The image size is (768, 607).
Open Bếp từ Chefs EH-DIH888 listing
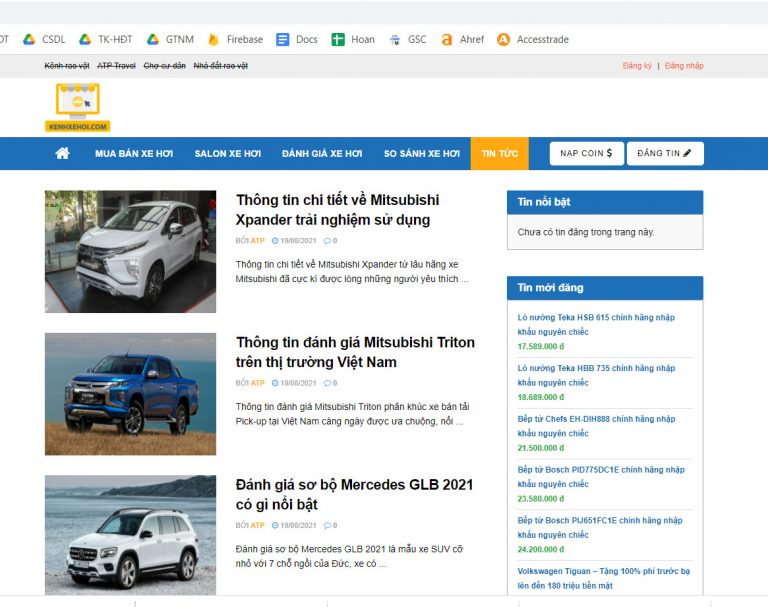[597, 426]
